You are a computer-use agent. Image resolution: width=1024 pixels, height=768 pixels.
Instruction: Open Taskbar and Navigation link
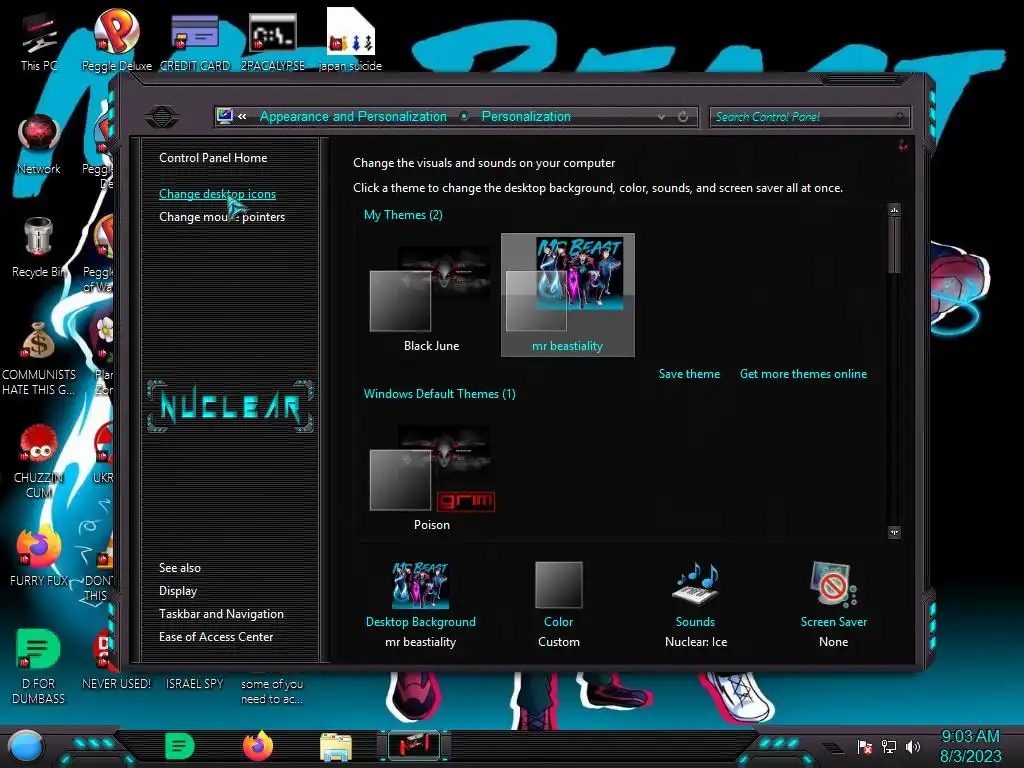pos(221,614)
